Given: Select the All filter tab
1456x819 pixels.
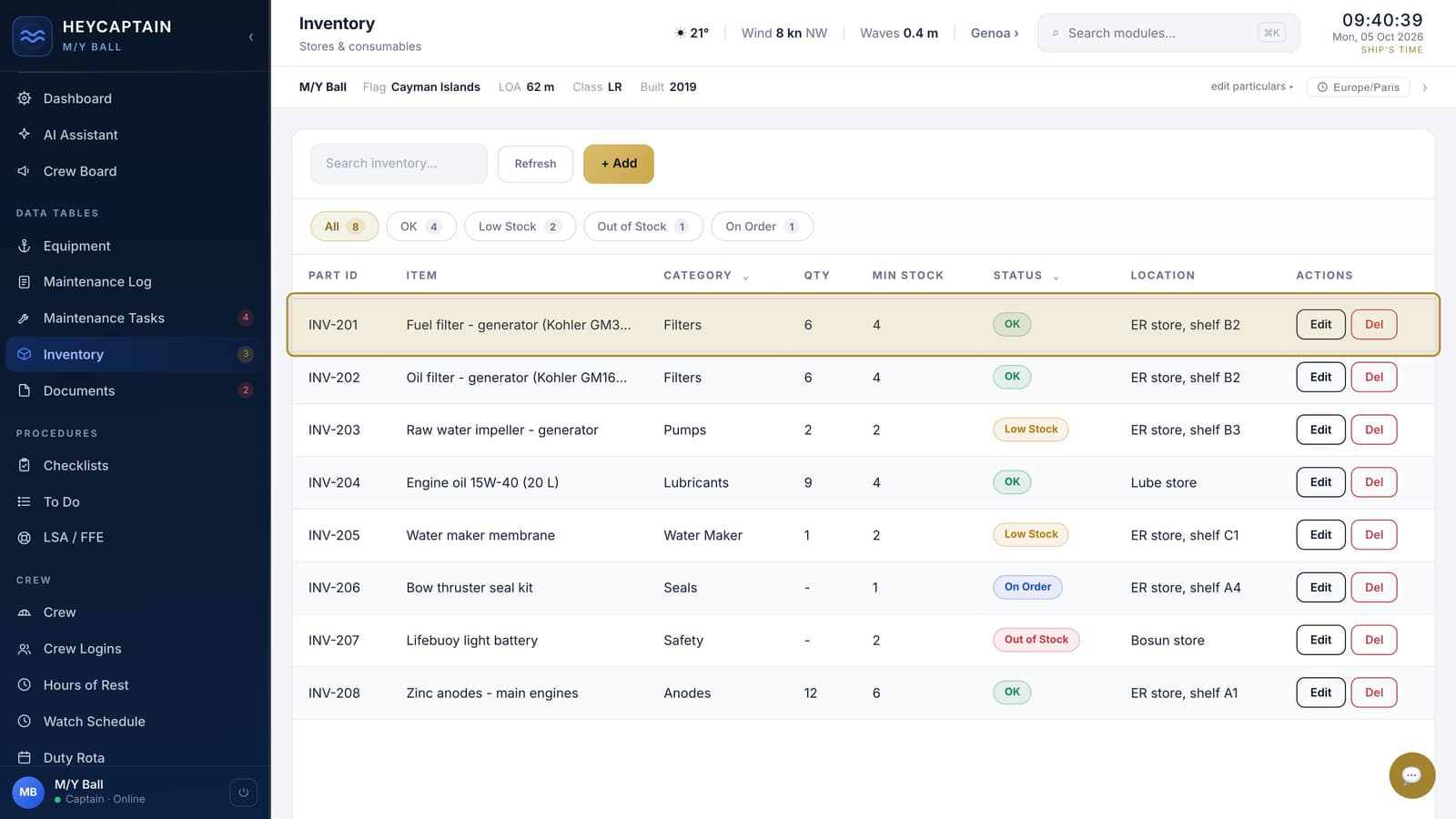Looking at the screenshot, I should (344, 227).
